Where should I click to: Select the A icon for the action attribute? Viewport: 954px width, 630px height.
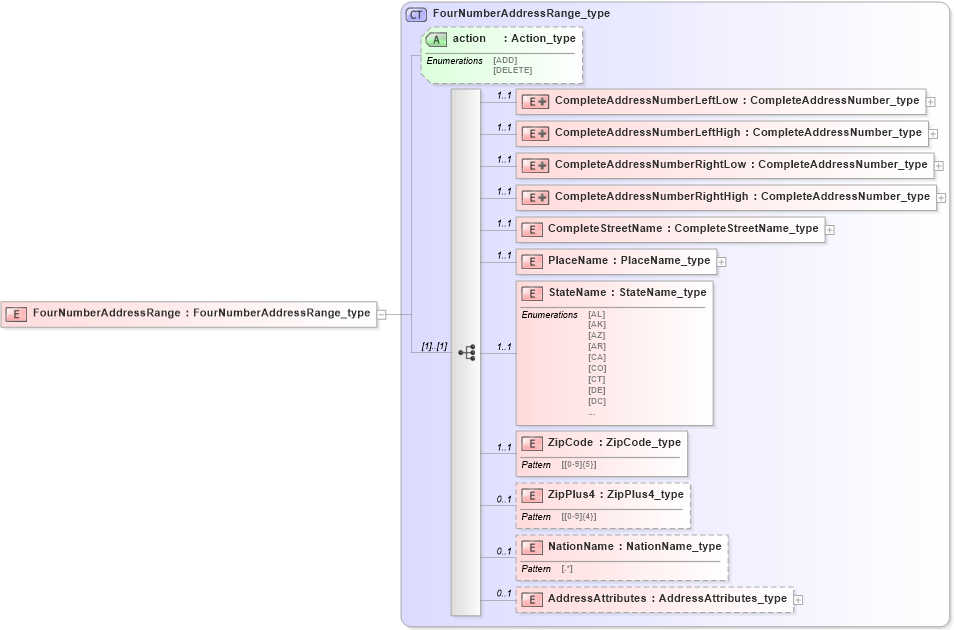(x=435, y=39)
